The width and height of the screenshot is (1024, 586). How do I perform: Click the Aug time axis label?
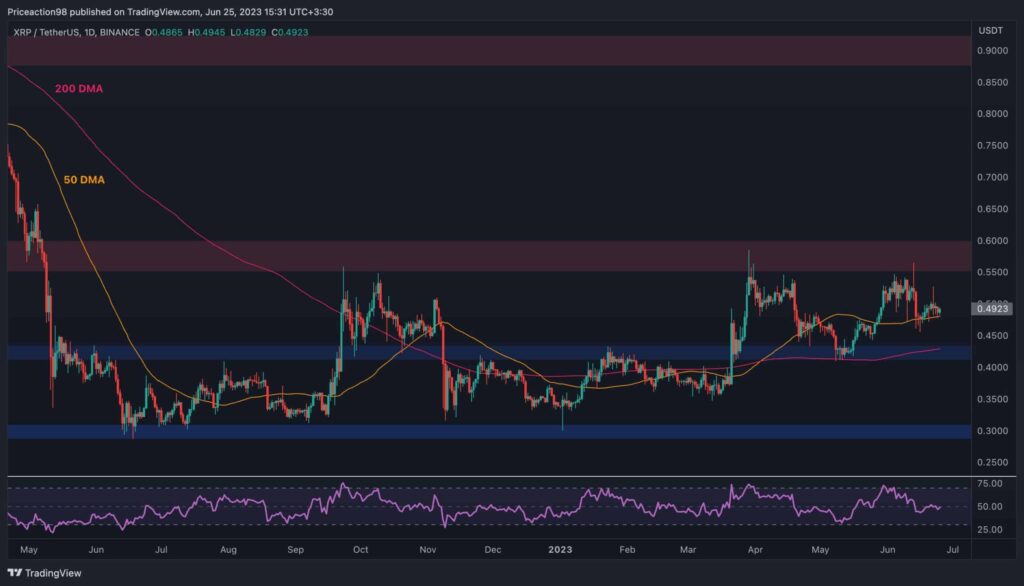(229, 549)
